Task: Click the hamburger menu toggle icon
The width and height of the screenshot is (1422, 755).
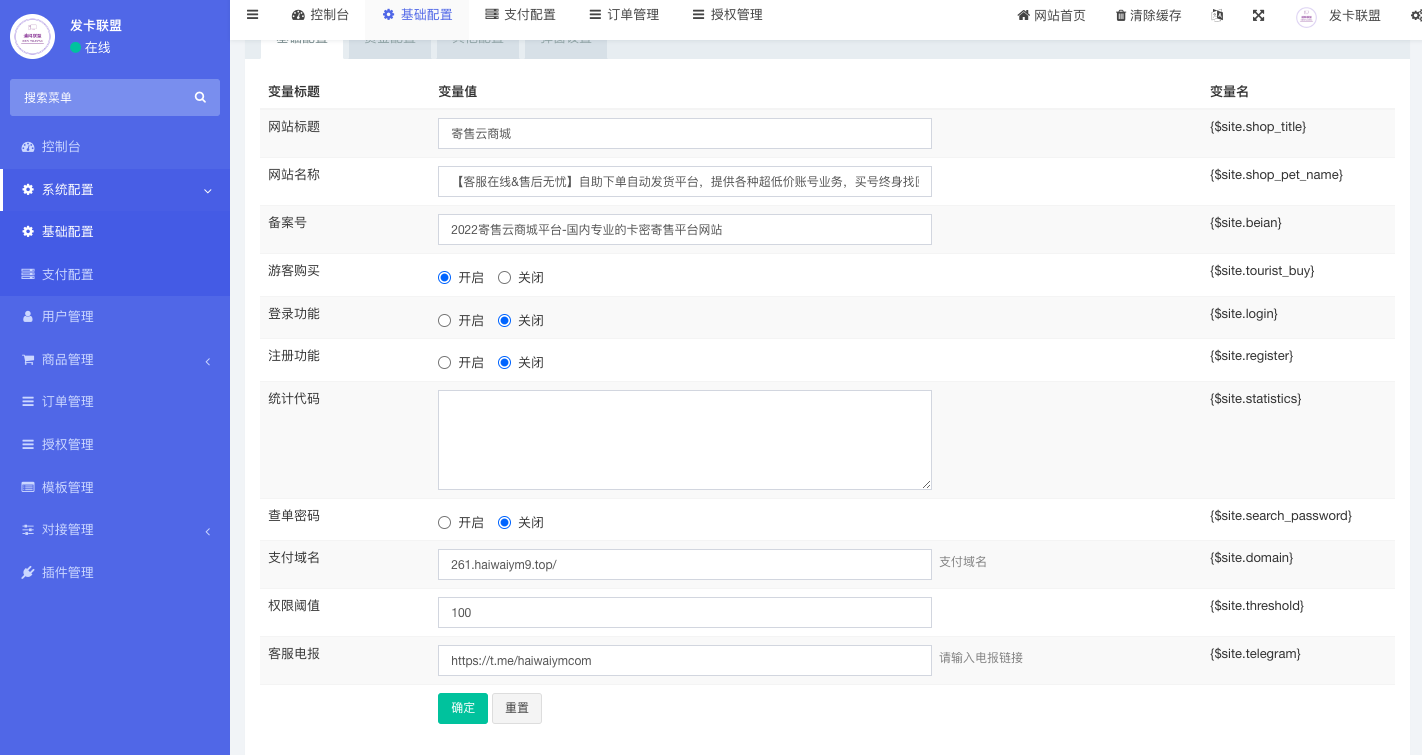Action: [252, 15]
